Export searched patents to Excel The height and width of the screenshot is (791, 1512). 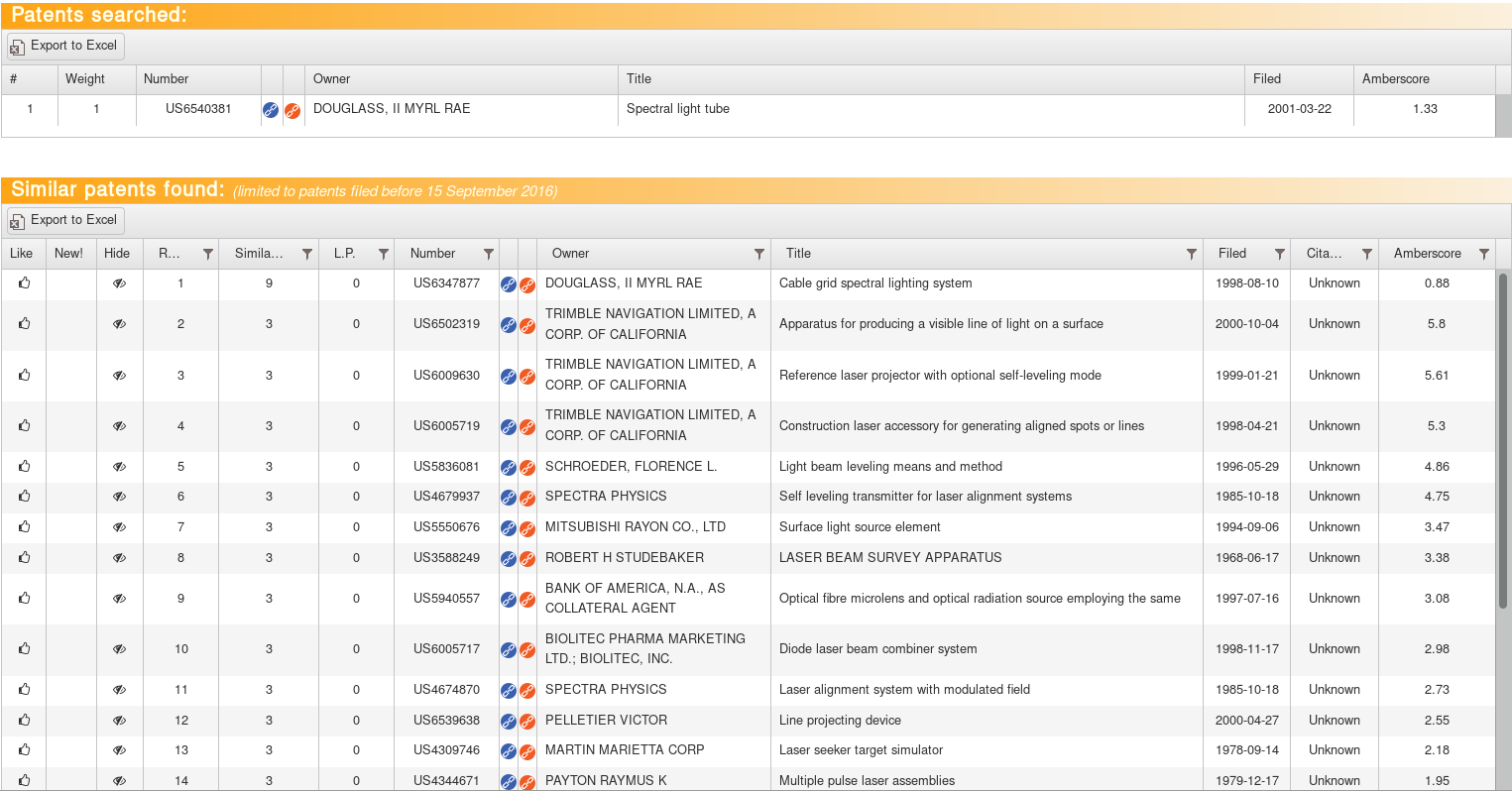coord(65,46)
